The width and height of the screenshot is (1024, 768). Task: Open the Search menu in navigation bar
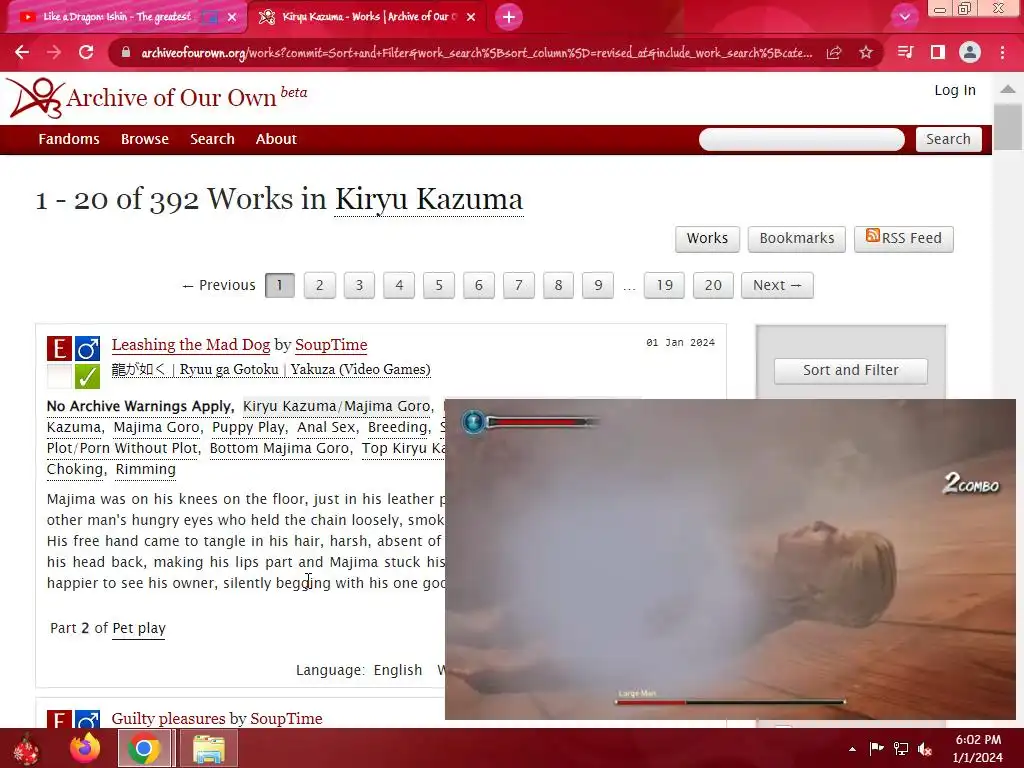click(212, 139)
